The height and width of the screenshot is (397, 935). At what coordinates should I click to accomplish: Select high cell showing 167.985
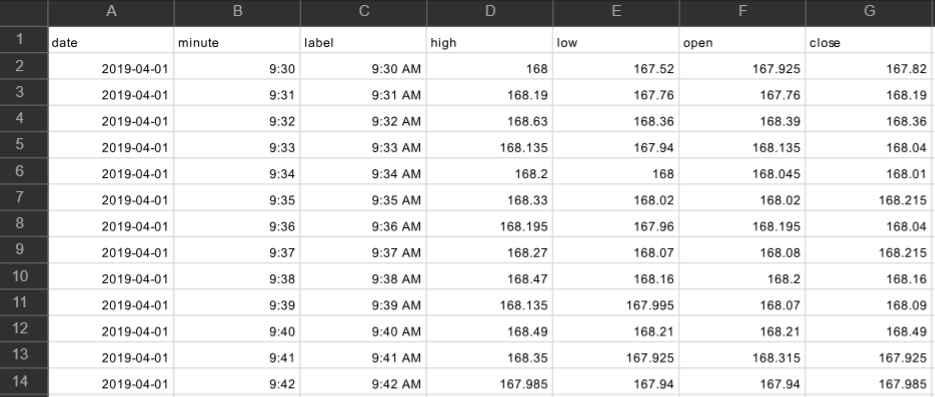click(x=490, y=381)
